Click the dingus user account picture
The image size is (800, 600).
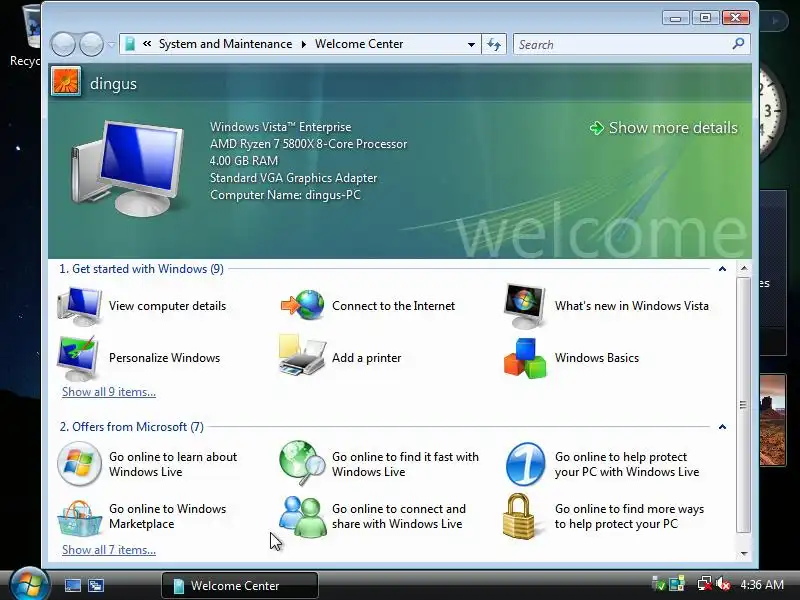coord(66,82)
